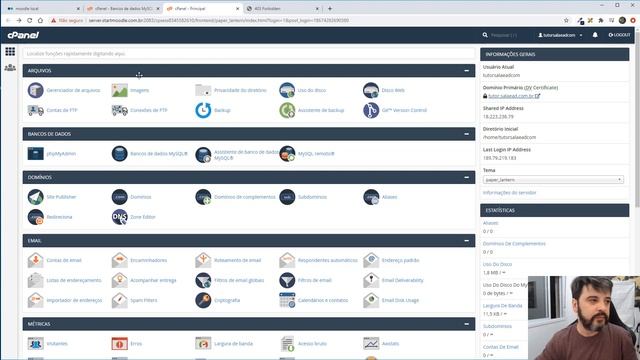
Task: Open the Domínios icon
Action: pos(120,197)
